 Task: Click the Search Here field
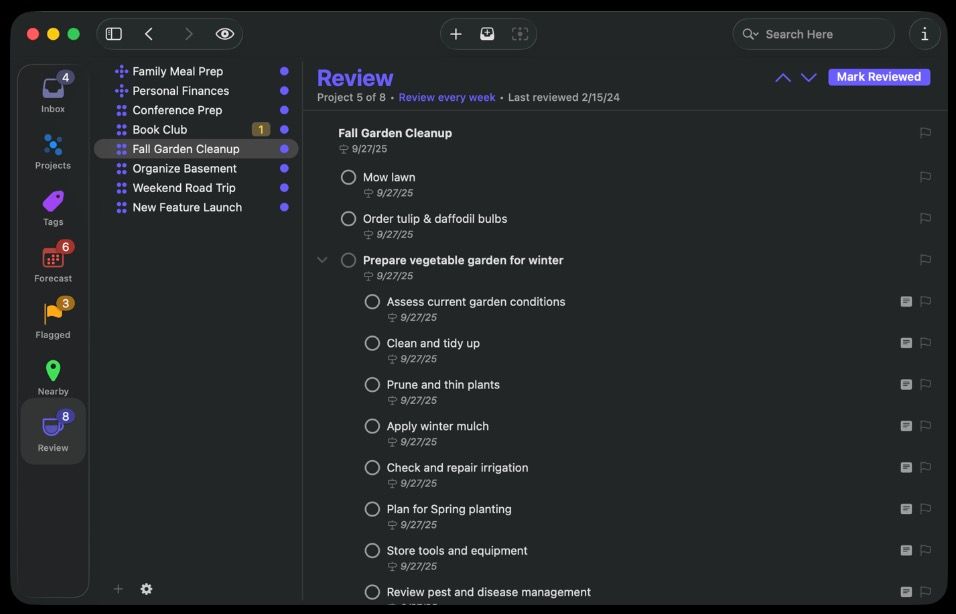[813, 34]
